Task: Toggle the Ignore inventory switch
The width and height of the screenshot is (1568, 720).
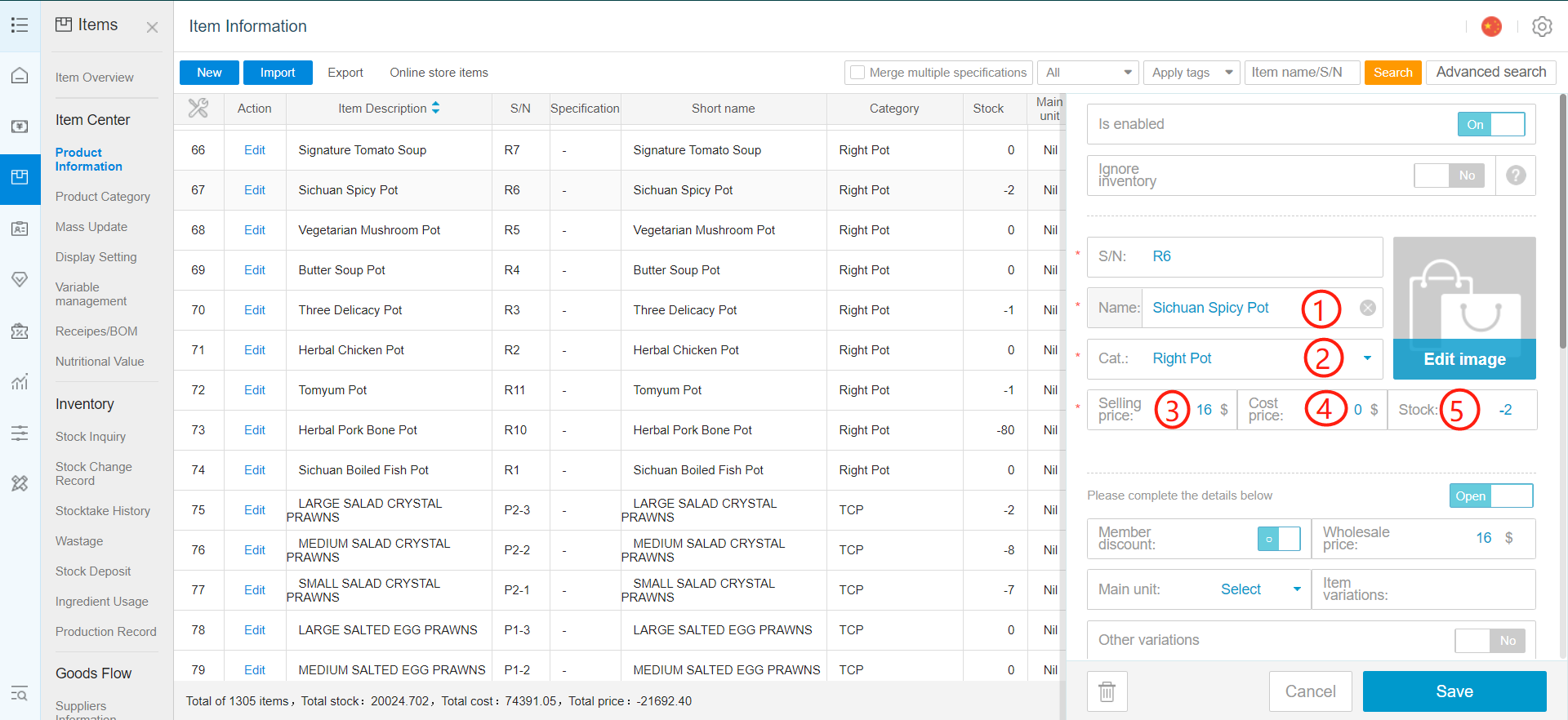Action: coord(1450,176)
